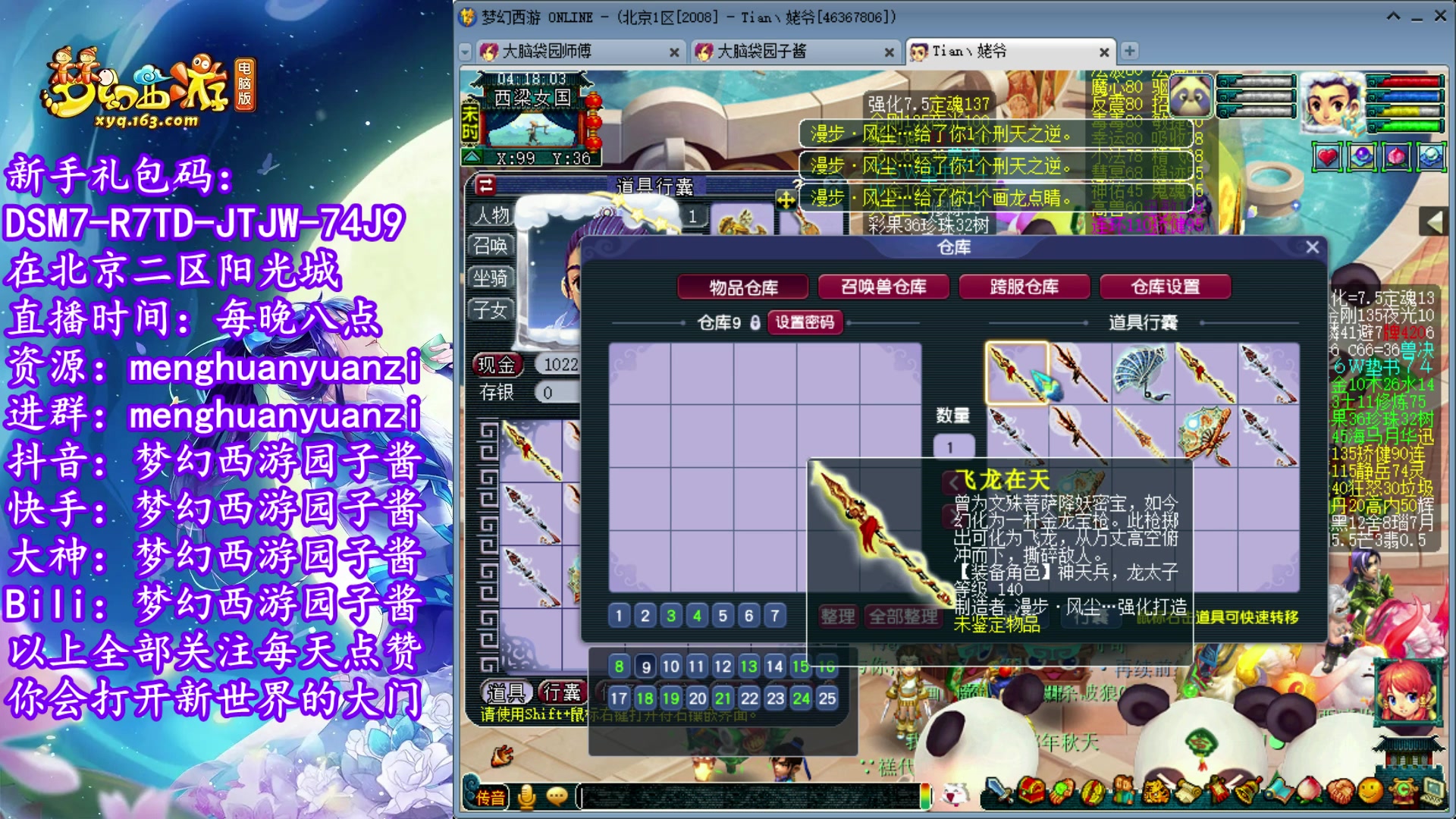
Task: Click the white pearl quick-slot icon
Action: pos(1431,158)
